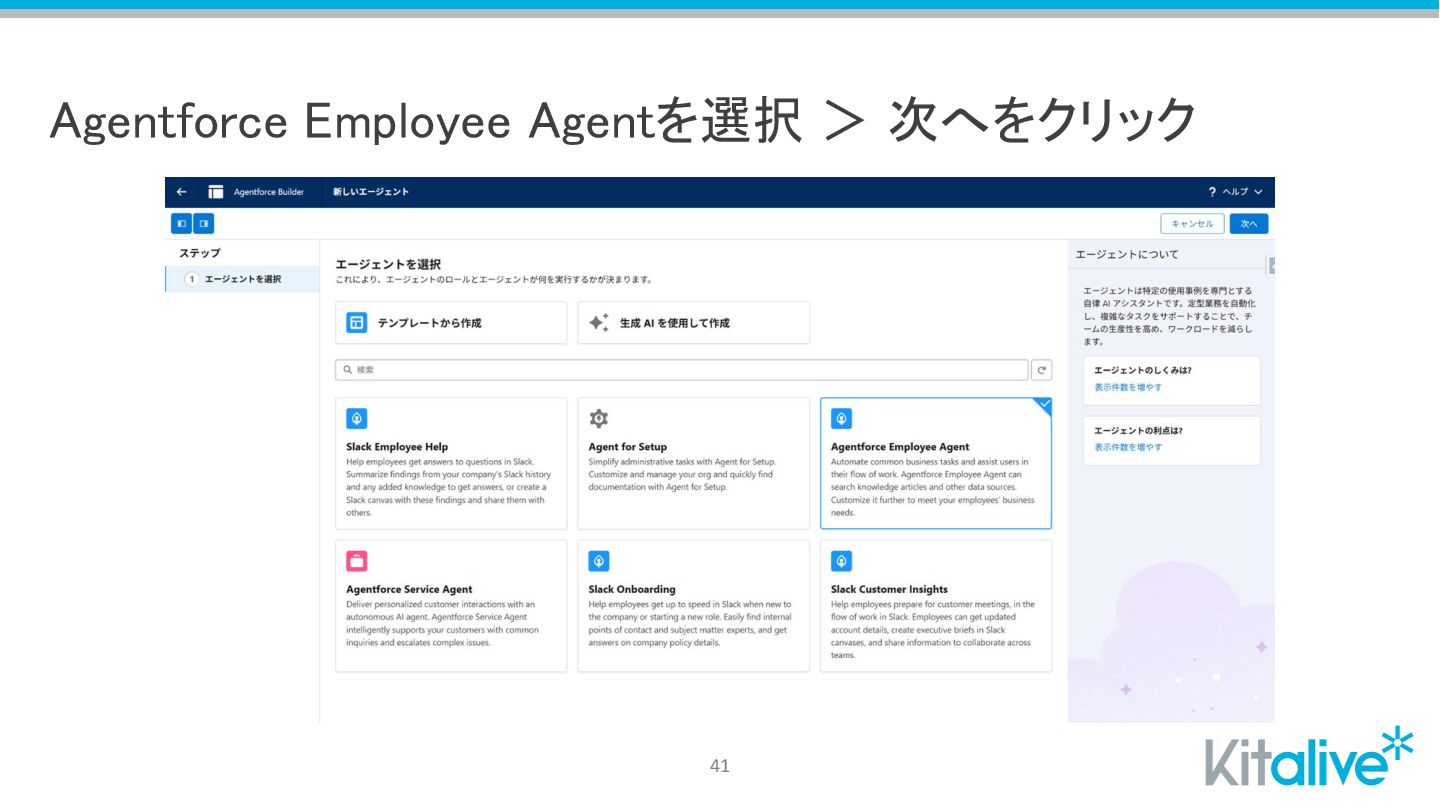The width and height of the screenshot is (1440, 810).
Task: Click 生成 AI を使用して作成 option
Action: point(693,323)
